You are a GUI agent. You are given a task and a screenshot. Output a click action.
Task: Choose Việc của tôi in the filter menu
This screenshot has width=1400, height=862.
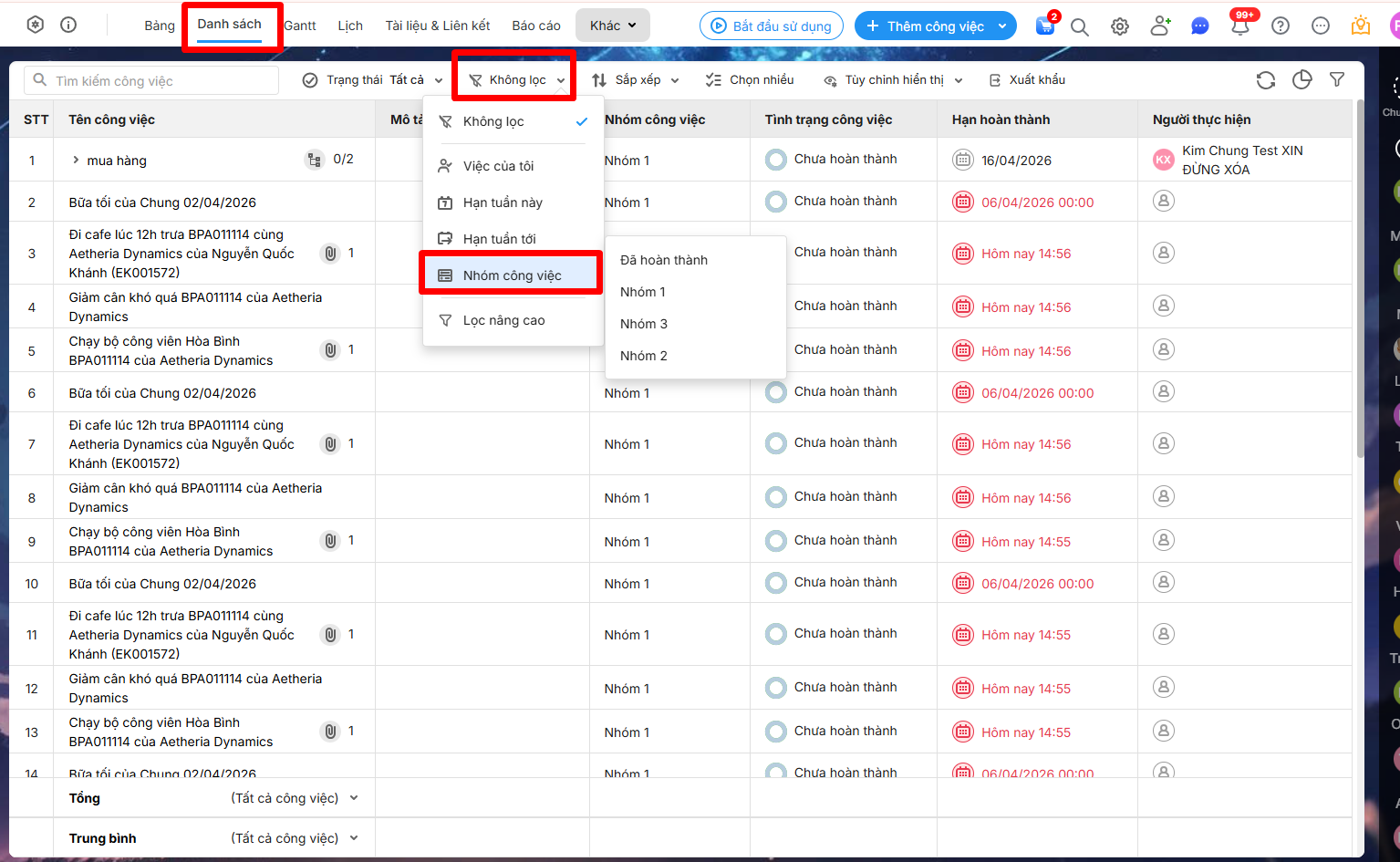(513, 166)
